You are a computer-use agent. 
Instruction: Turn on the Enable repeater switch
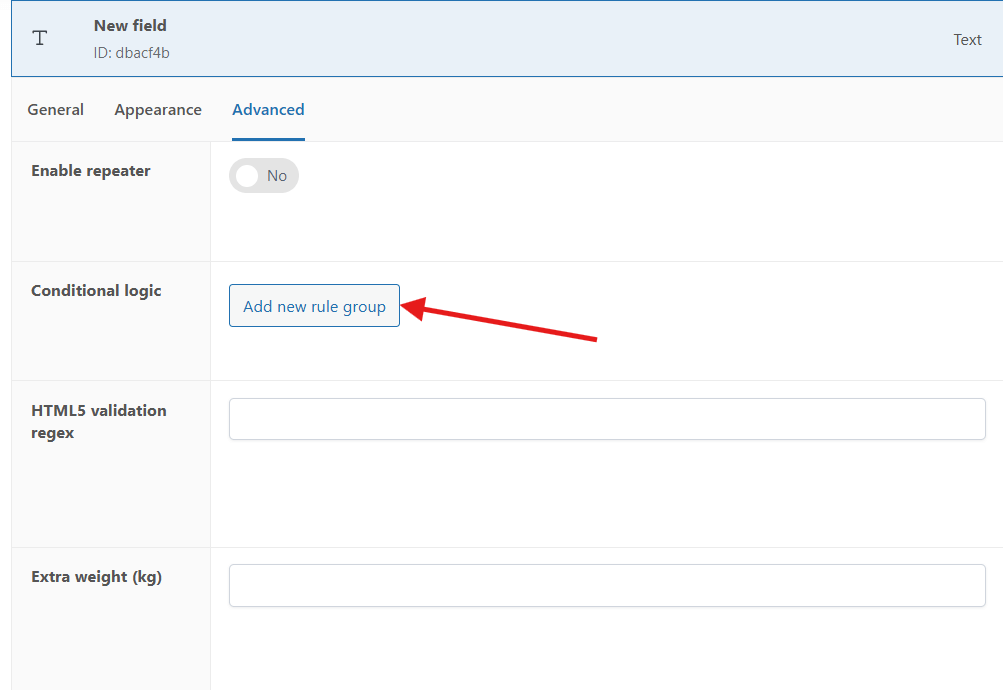point(264,176)
